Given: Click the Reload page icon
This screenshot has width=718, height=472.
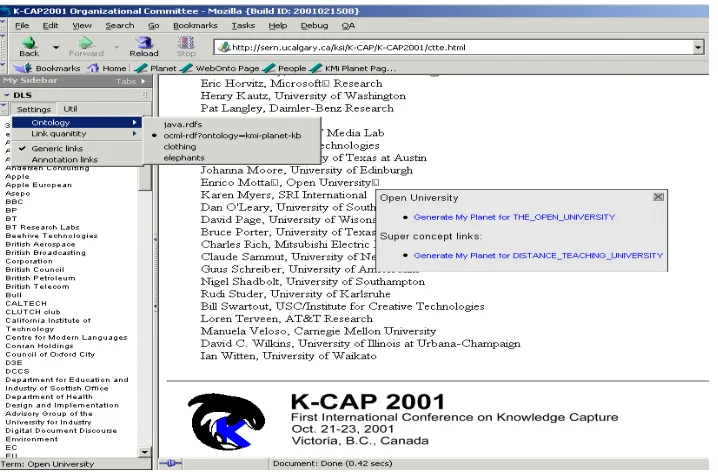Looking at the screenshot, I should click(x=145, y=43).
